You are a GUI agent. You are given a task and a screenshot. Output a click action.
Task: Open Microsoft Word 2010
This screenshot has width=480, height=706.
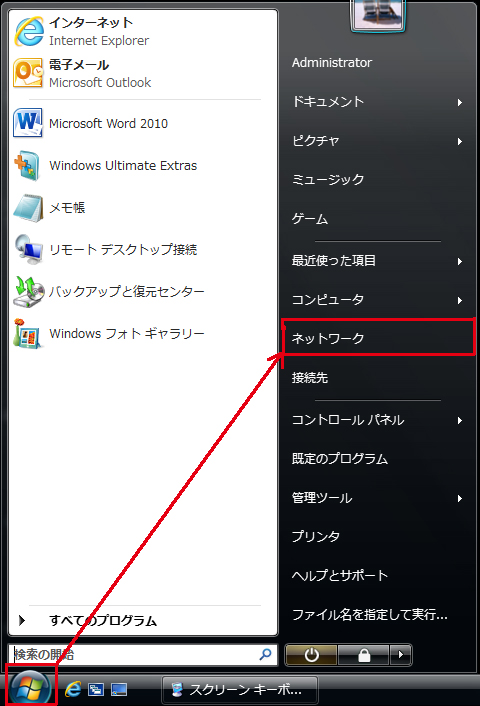(143, 123)
